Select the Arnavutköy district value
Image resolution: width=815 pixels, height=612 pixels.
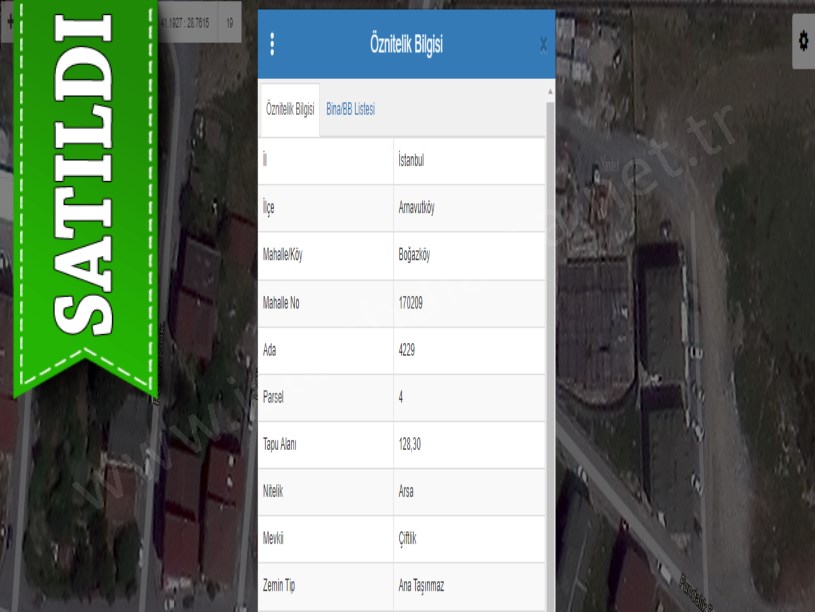coord(416,208)
